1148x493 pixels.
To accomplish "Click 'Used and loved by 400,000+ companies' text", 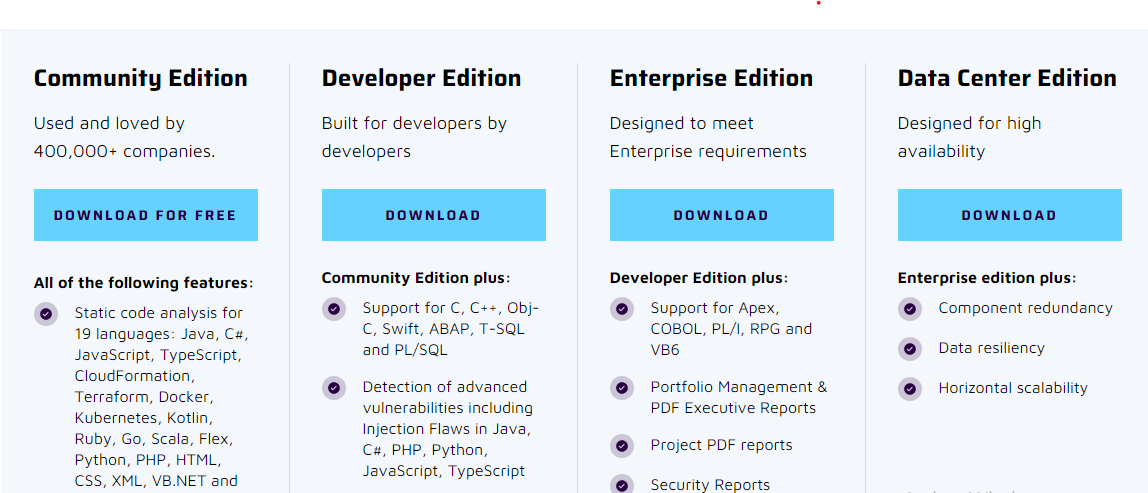I will coord(124,137).
